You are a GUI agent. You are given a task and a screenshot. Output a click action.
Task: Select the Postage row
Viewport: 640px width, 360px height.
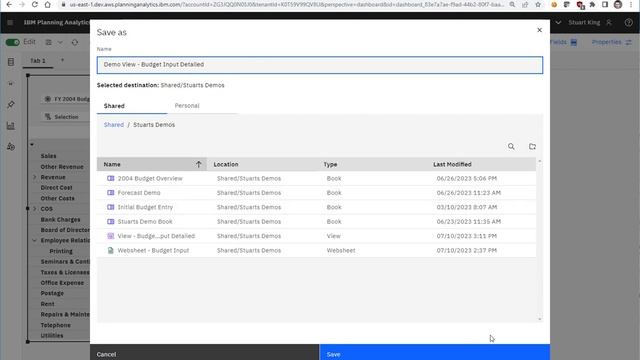pos(52,293)
